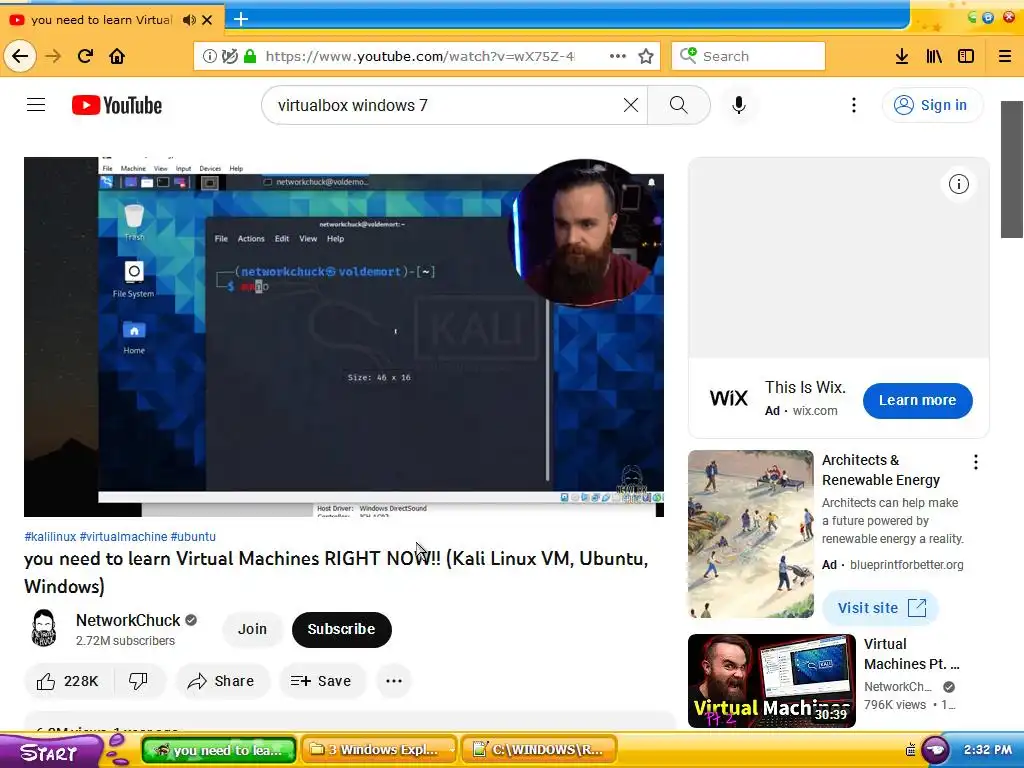1024x768 pixels.
Task: Toggle the Firefox sidebar icon
Action: pyautogui.click(x=966, y=56)
